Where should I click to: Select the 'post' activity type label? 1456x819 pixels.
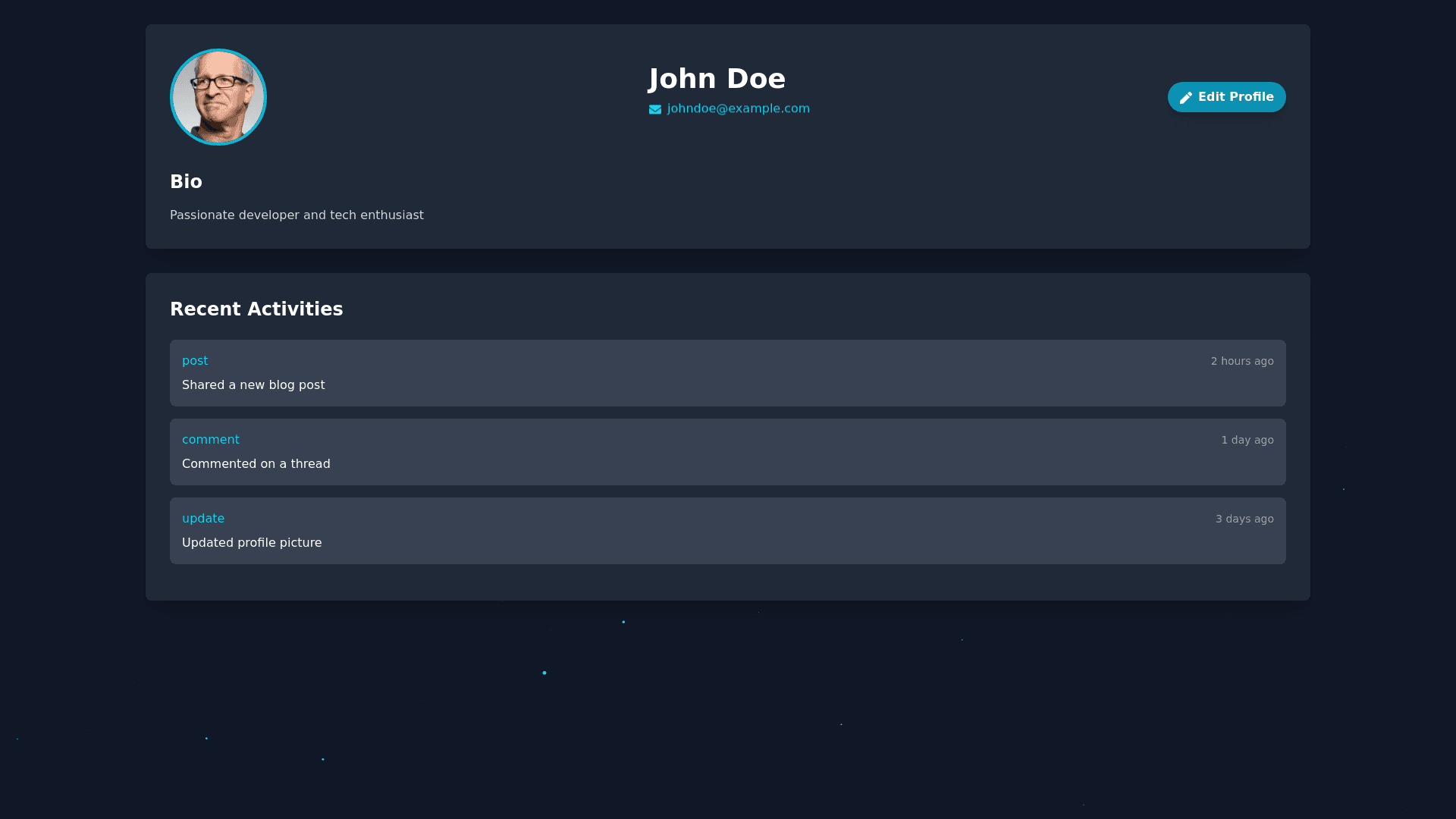(195, 361)
